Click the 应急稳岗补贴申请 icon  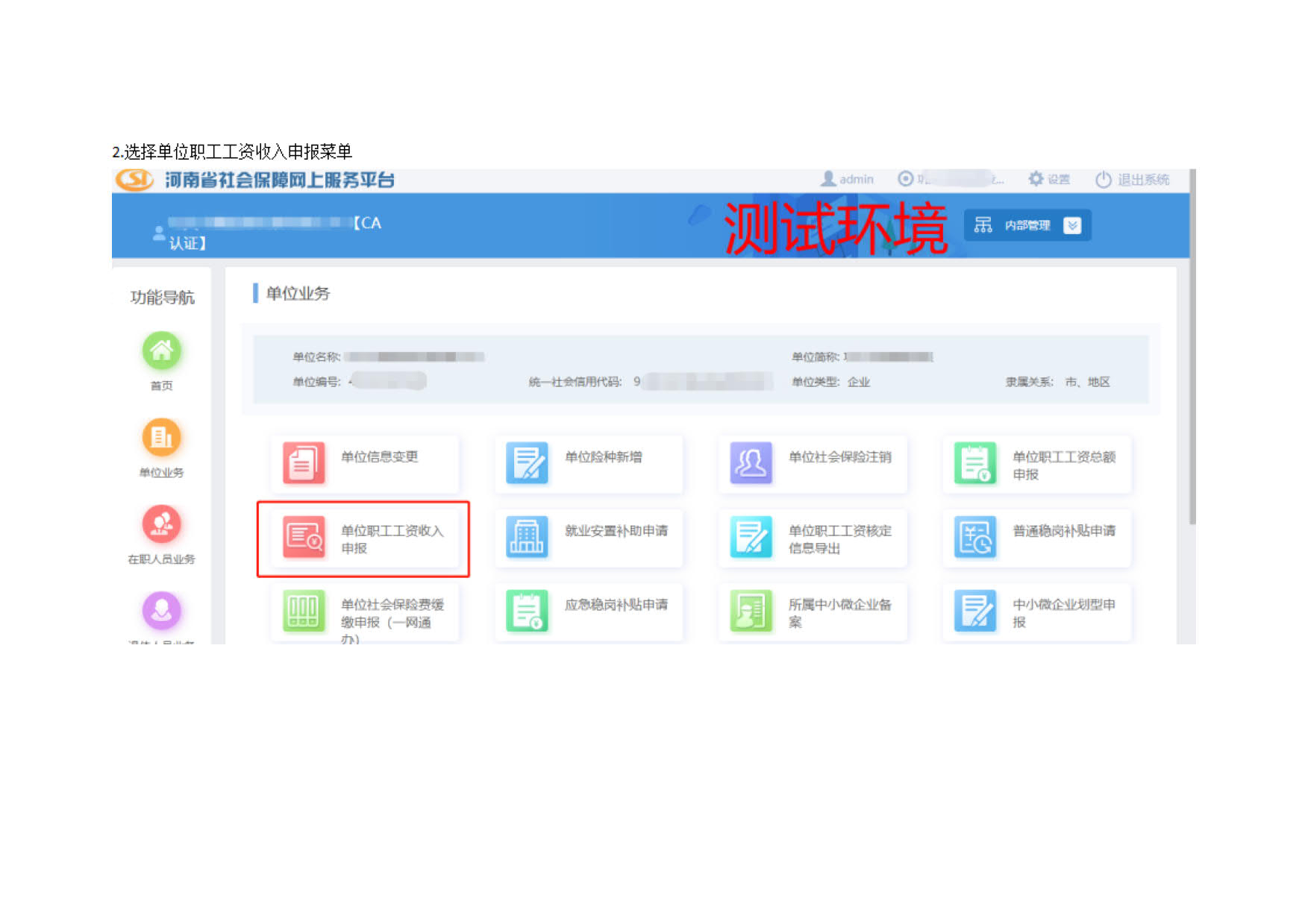(527, 611)
